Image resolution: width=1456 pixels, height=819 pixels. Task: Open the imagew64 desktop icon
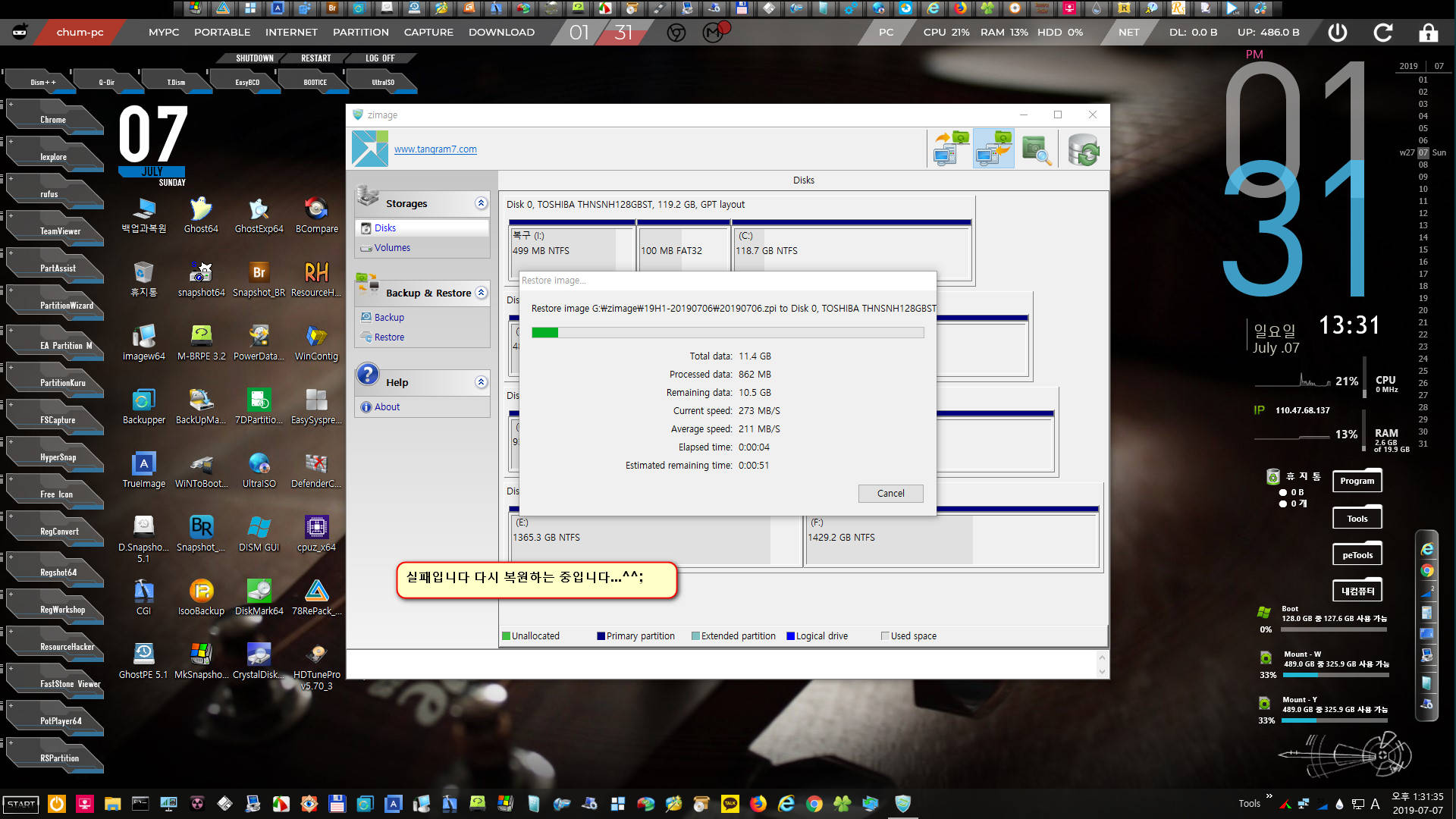143,343
